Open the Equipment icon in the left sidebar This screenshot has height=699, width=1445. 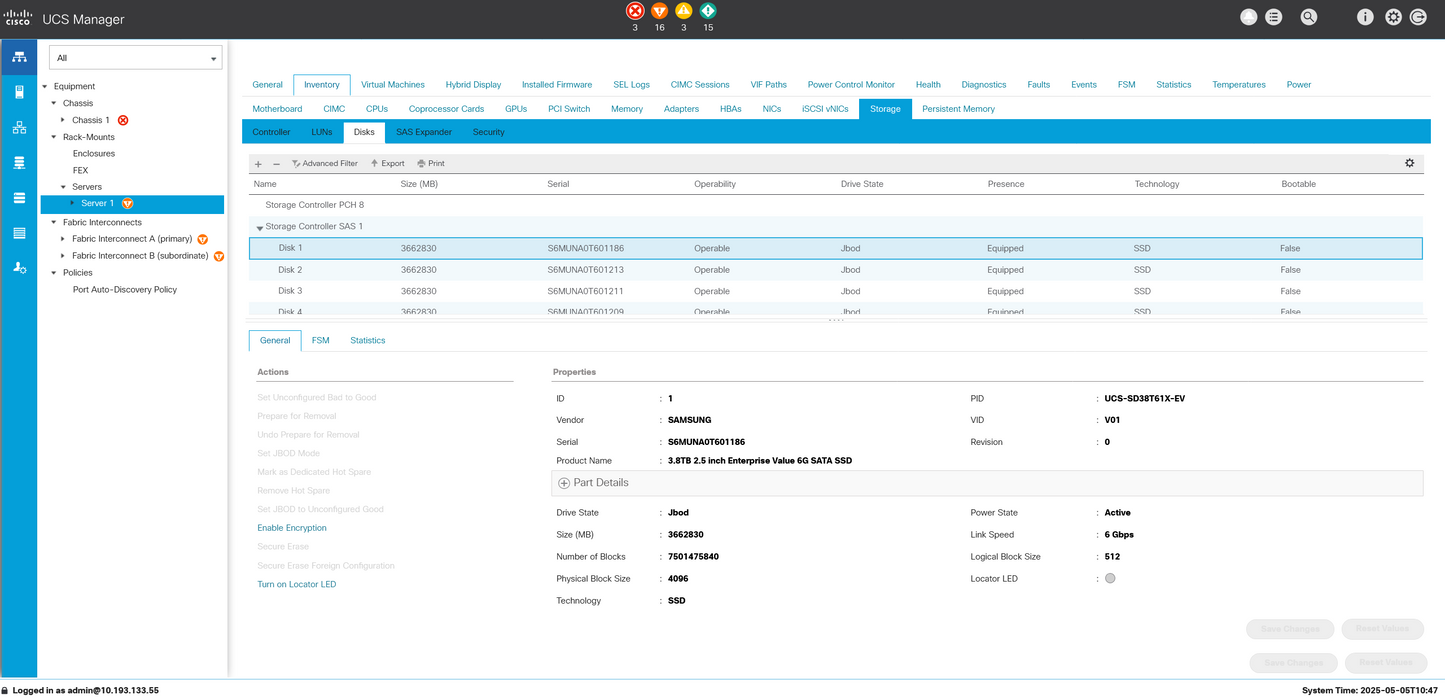pyautogui.click(x=18, y=56)
